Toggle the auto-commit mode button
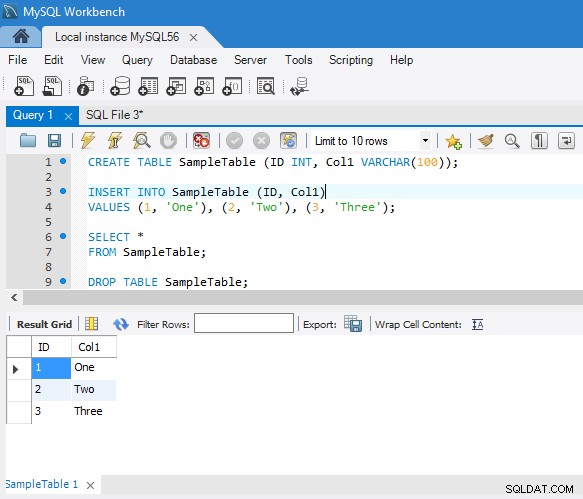 point(288,141)
